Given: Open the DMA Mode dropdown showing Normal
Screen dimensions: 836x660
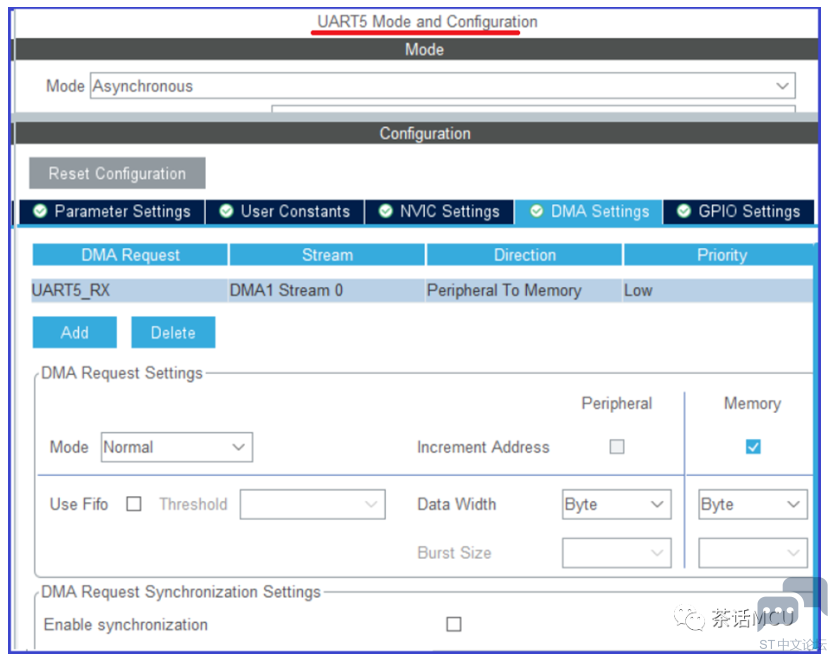Looking at the screenshot, I should [177, 447].
